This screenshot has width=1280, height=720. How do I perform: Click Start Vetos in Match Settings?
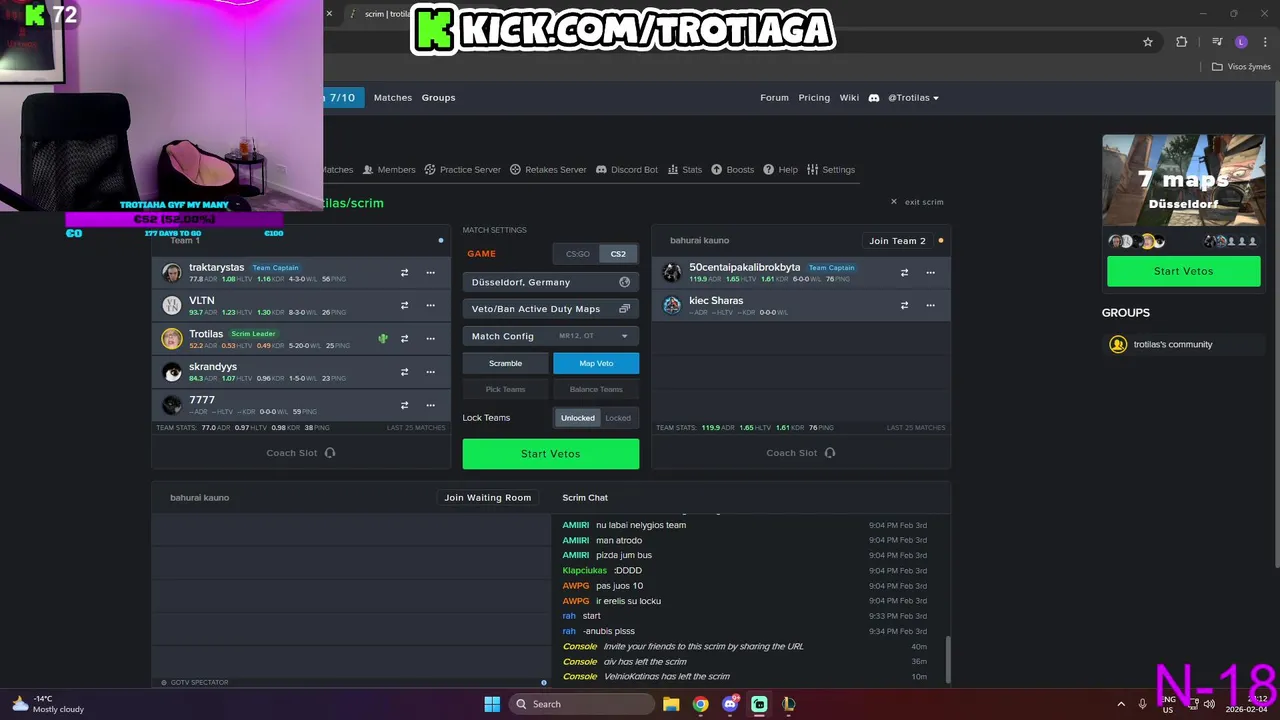[x=550, y=454]
